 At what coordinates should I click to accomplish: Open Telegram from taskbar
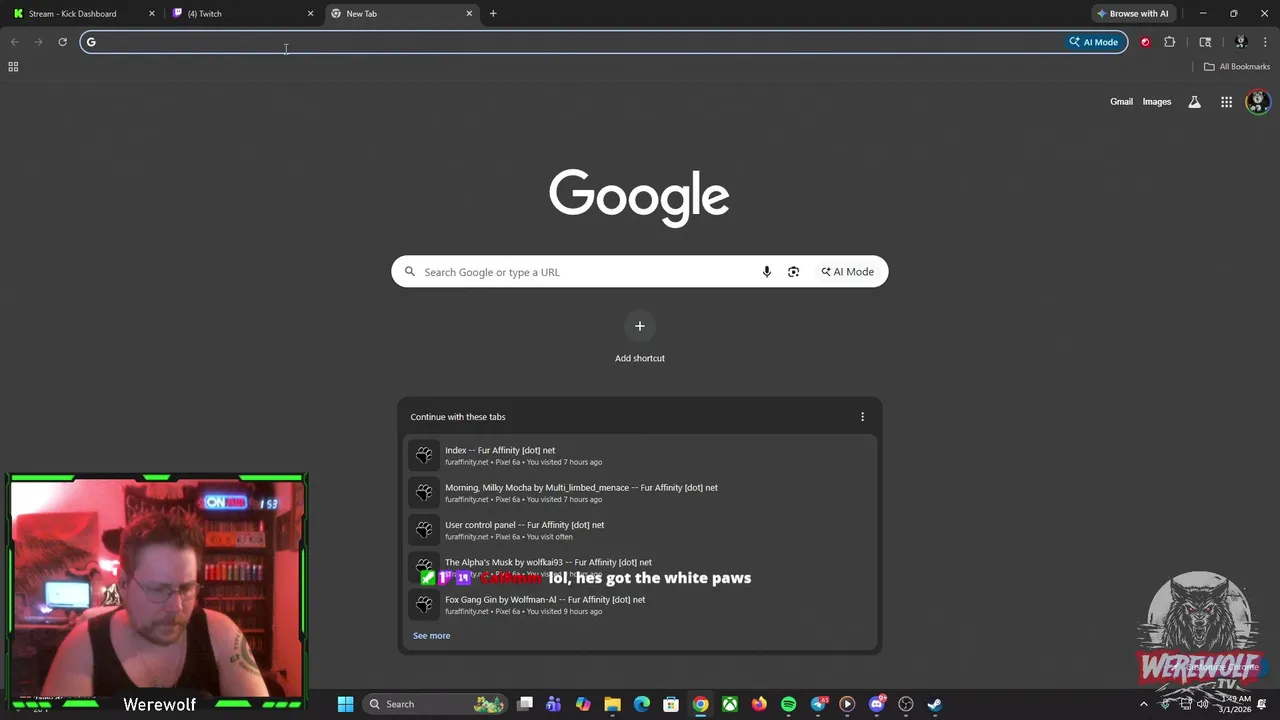tap(818, 704)
